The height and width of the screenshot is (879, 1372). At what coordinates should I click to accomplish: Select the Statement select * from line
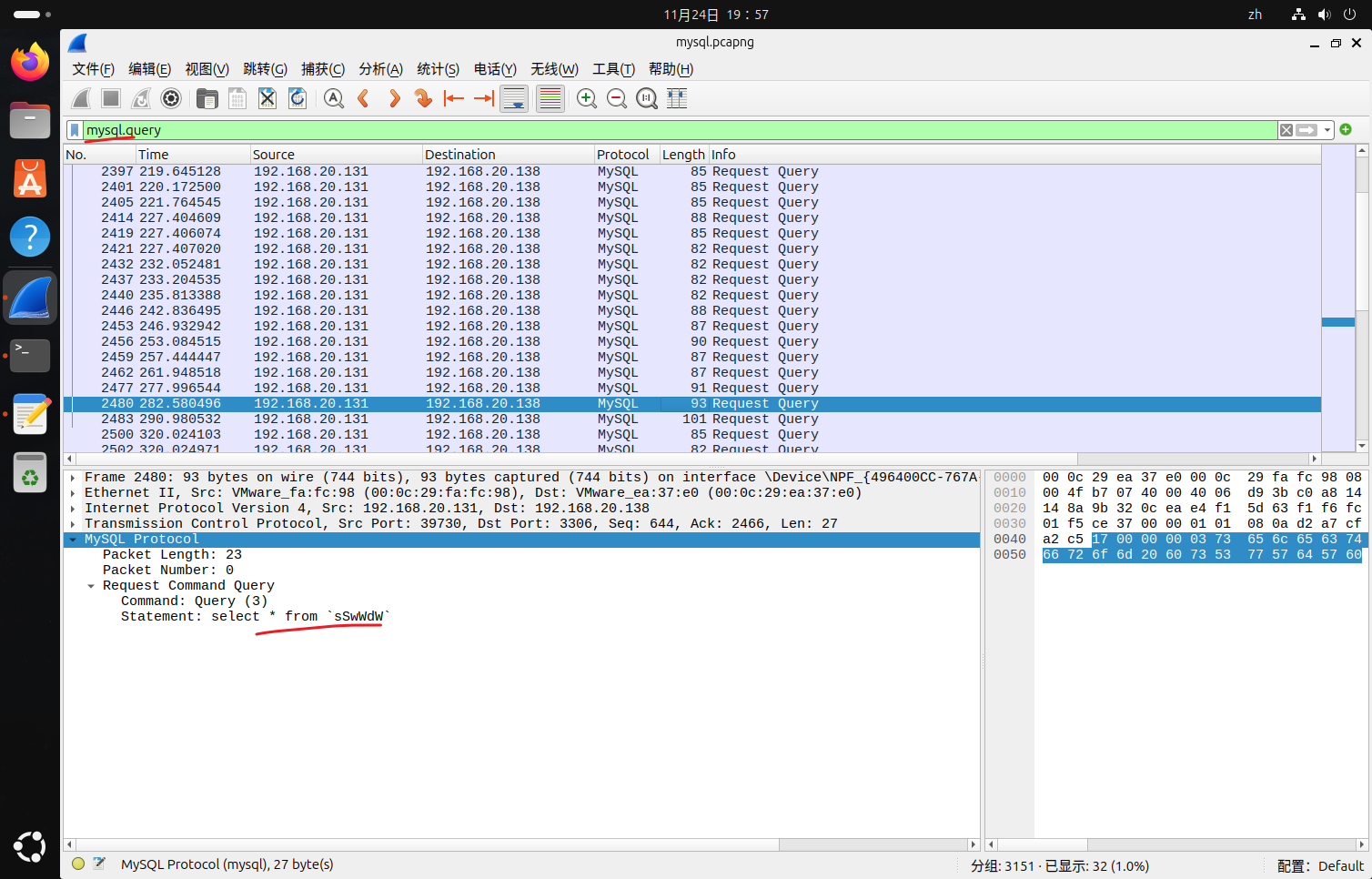coord(255,616)
